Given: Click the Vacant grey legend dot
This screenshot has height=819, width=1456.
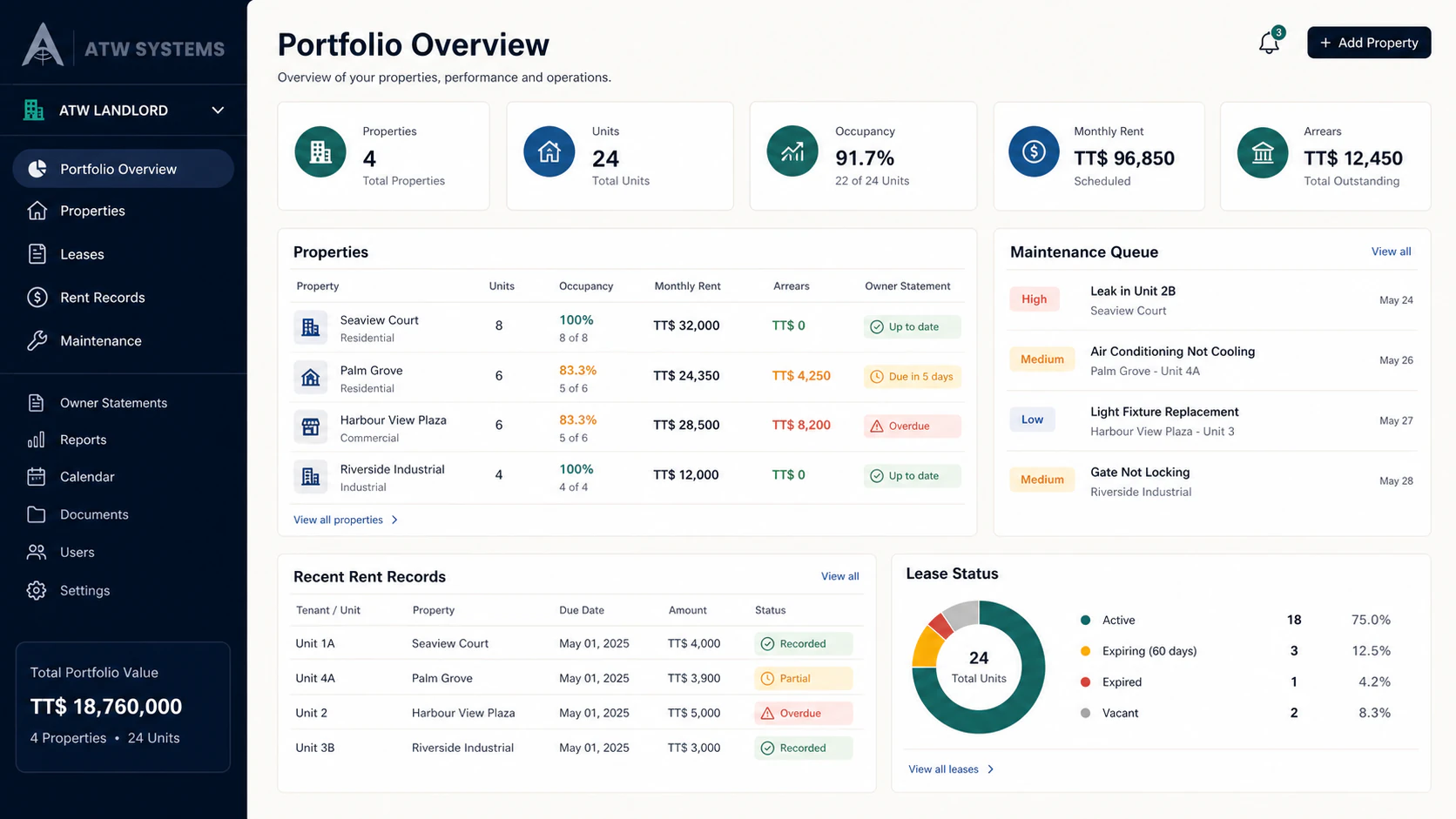Looking at the screenshot, I should (x=1085, y=713).
